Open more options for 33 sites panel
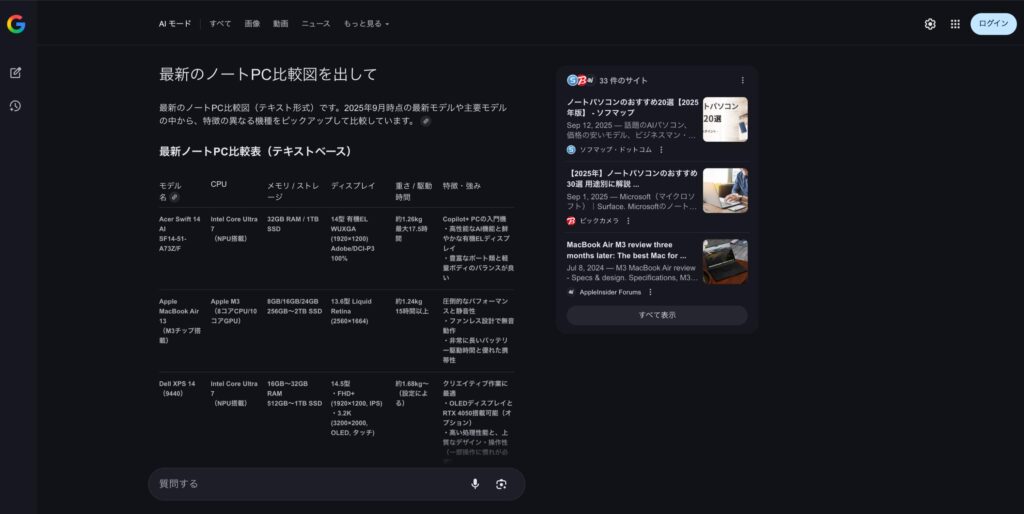The height and width of the screenshot is (514, 1024). pos(742,80)
